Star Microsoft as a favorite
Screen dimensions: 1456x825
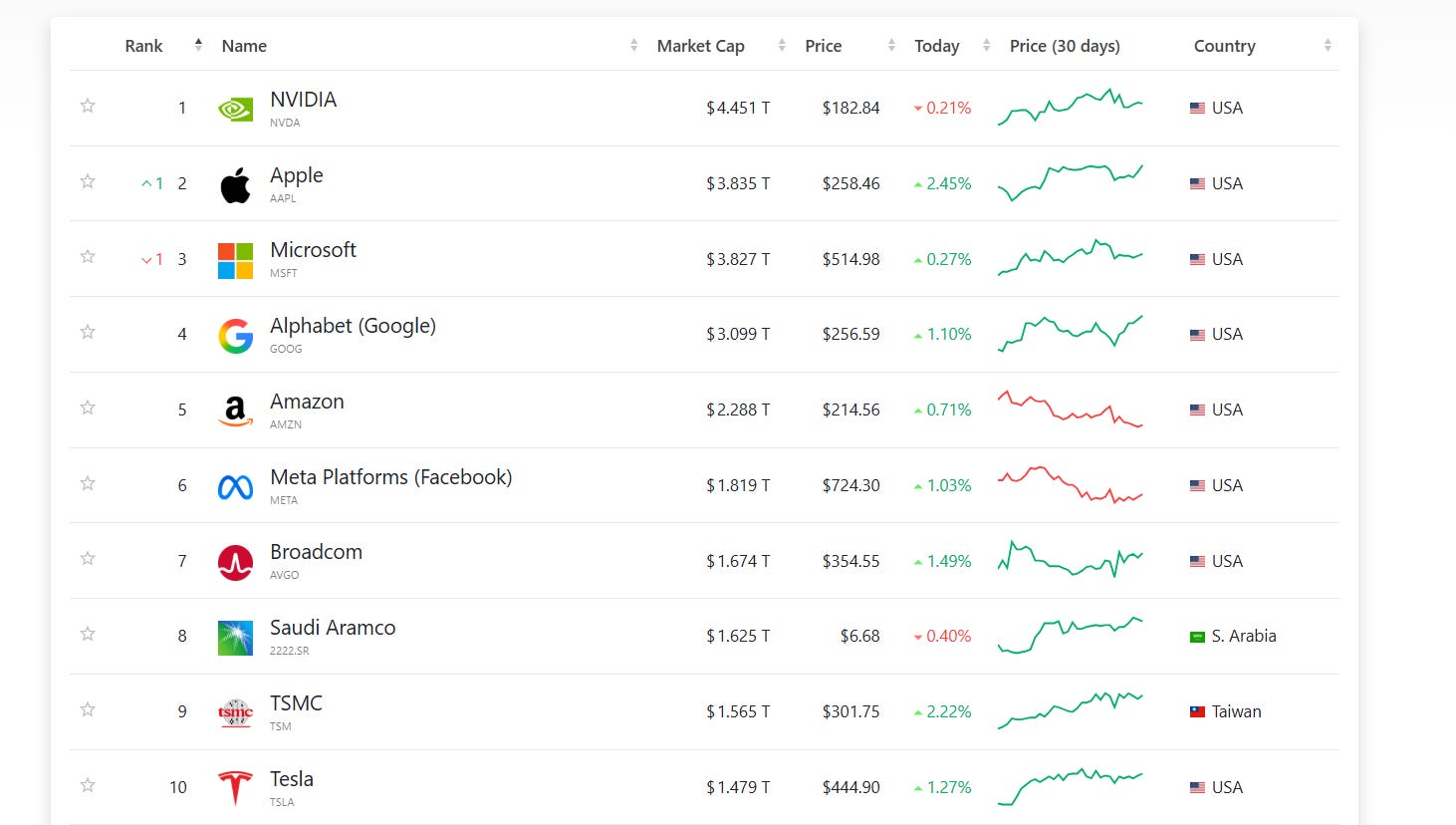point(88,256)
